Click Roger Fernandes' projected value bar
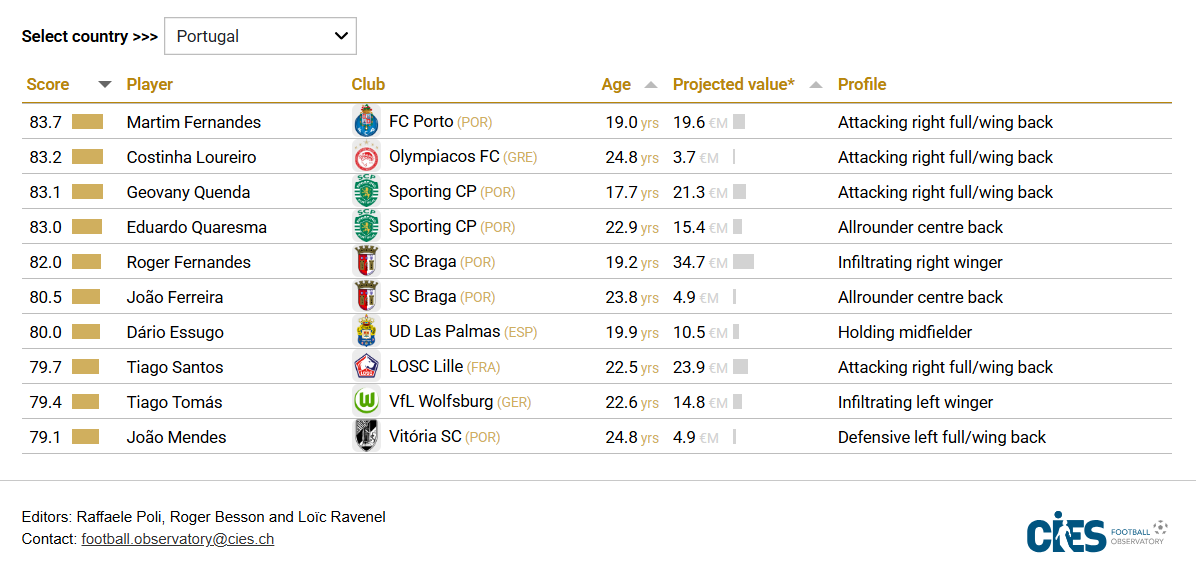The height and width of the screenshot is (579, 1196). 743,262
